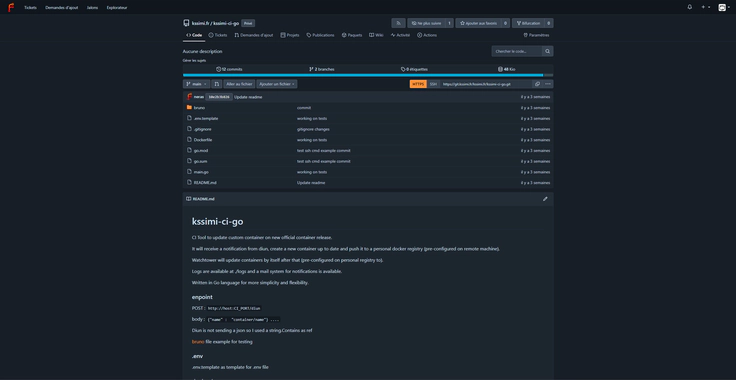Open Explorateur in the top navigation
This screenshot has height=380, width=736.
[117, 8]
